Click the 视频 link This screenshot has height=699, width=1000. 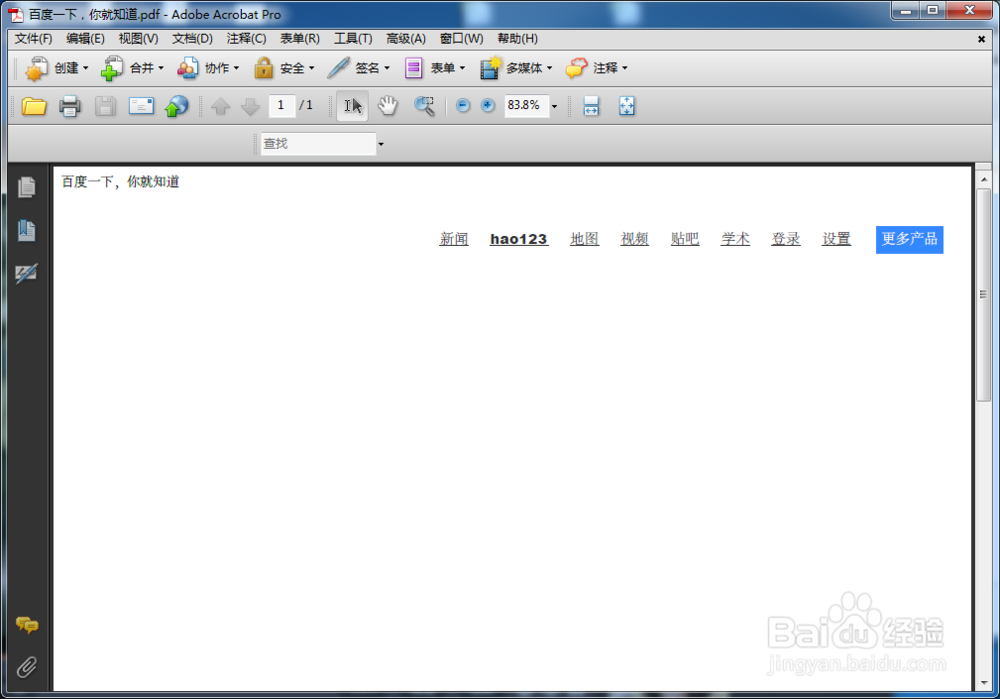coord(635,239)
